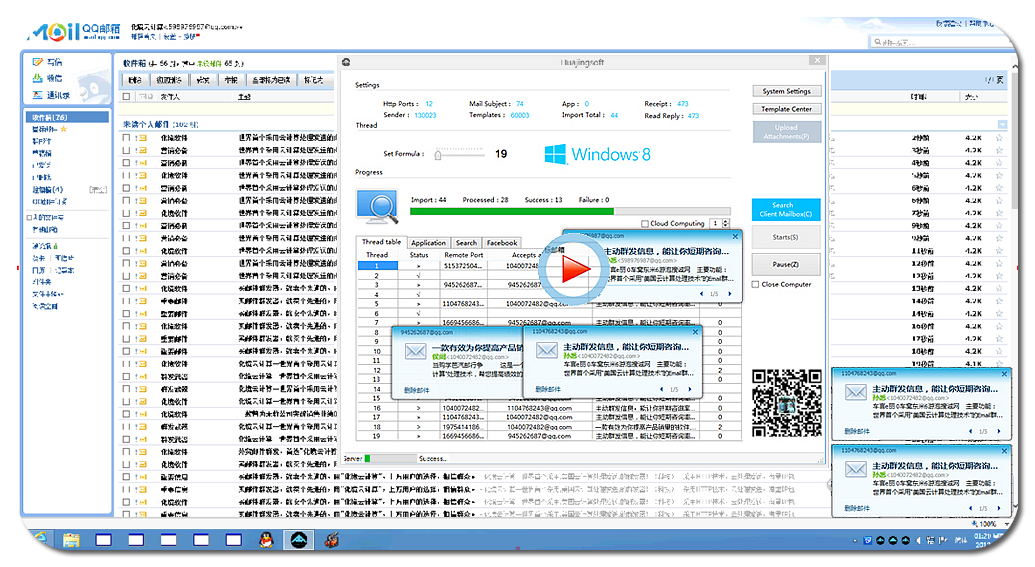Click the Templates value 60003
The height and width of the screenshot is (567, 1035).
(x=520, y=115)
